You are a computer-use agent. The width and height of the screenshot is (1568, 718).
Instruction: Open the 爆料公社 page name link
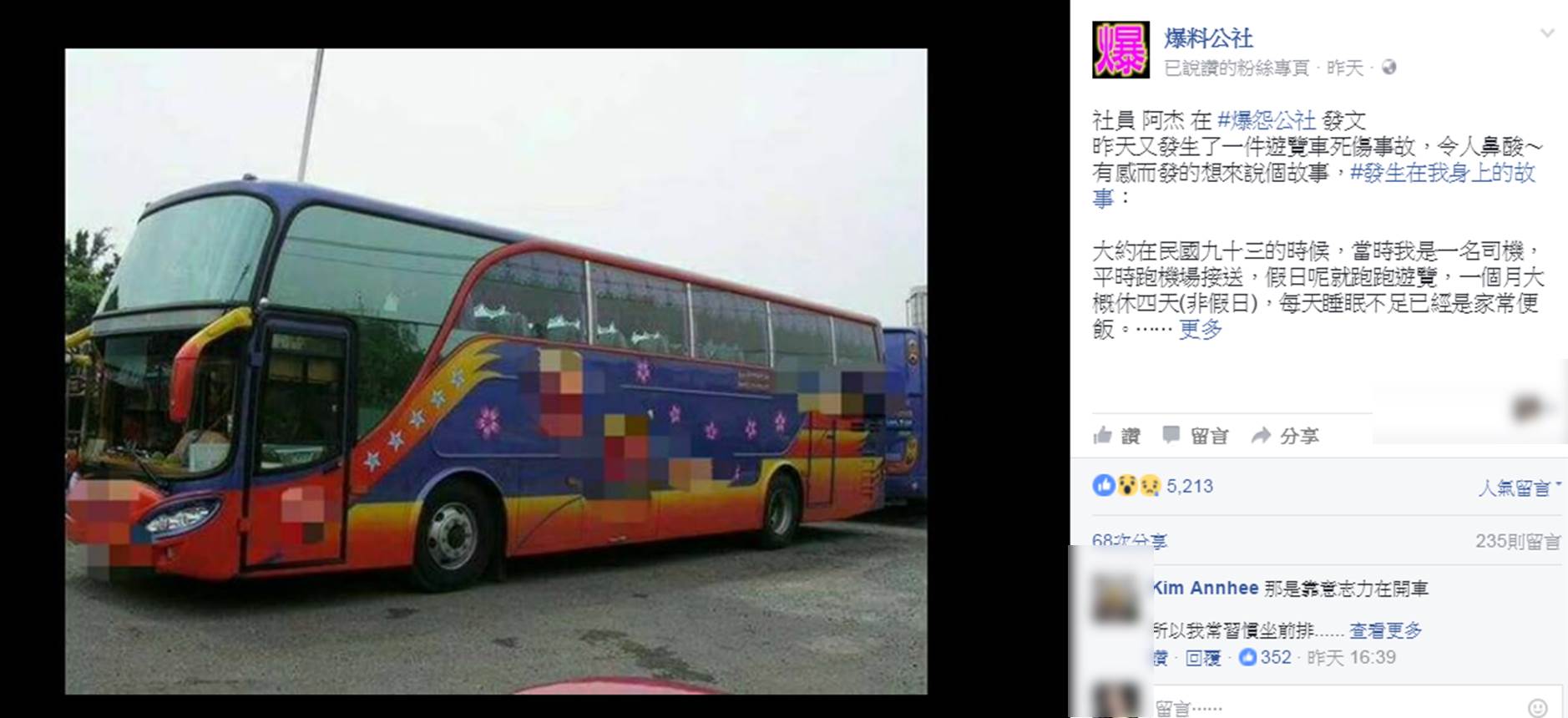tap(1208, 38)
